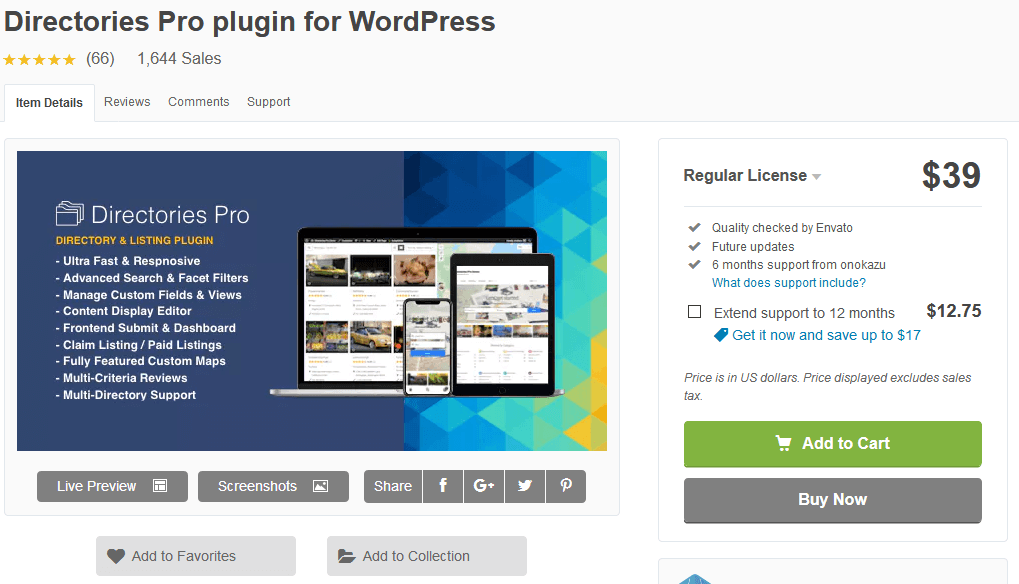Click the (66) ratings count
Viewport: 1019px width, 584px height.
(x=100, y=58)
